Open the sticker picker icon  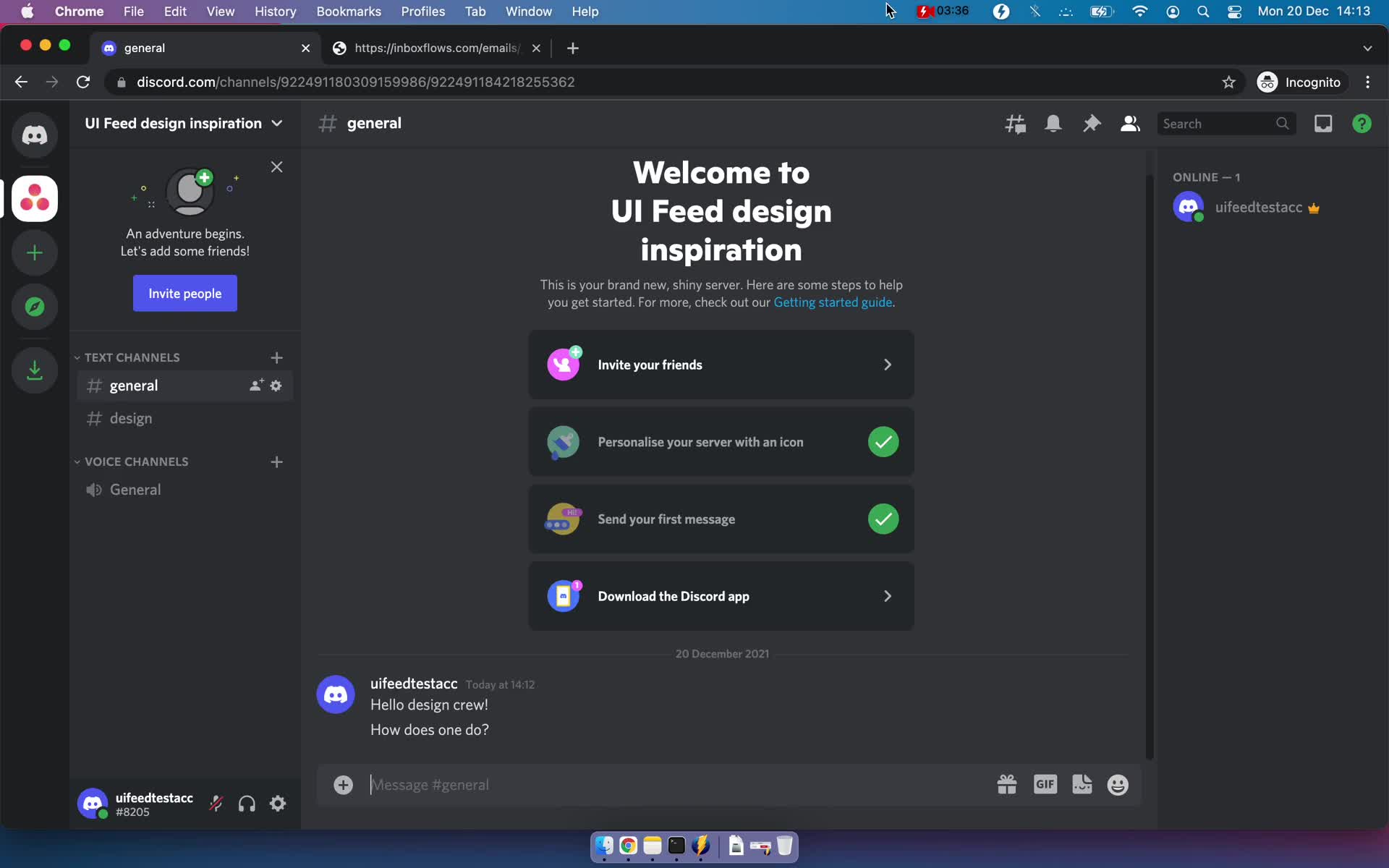tap(1082, 784)
